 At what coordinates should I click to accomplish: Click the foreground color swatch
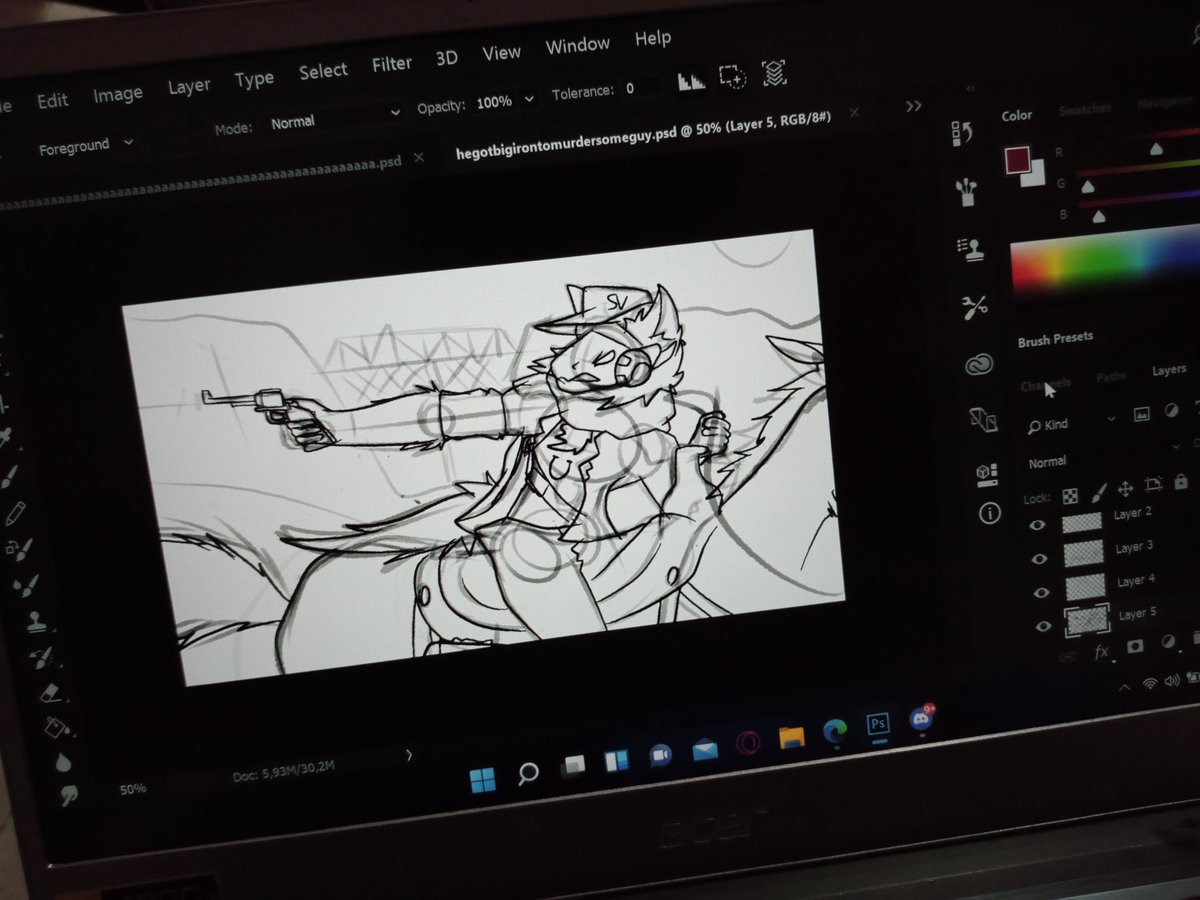pyautogui.click(x=1018, y=161)
